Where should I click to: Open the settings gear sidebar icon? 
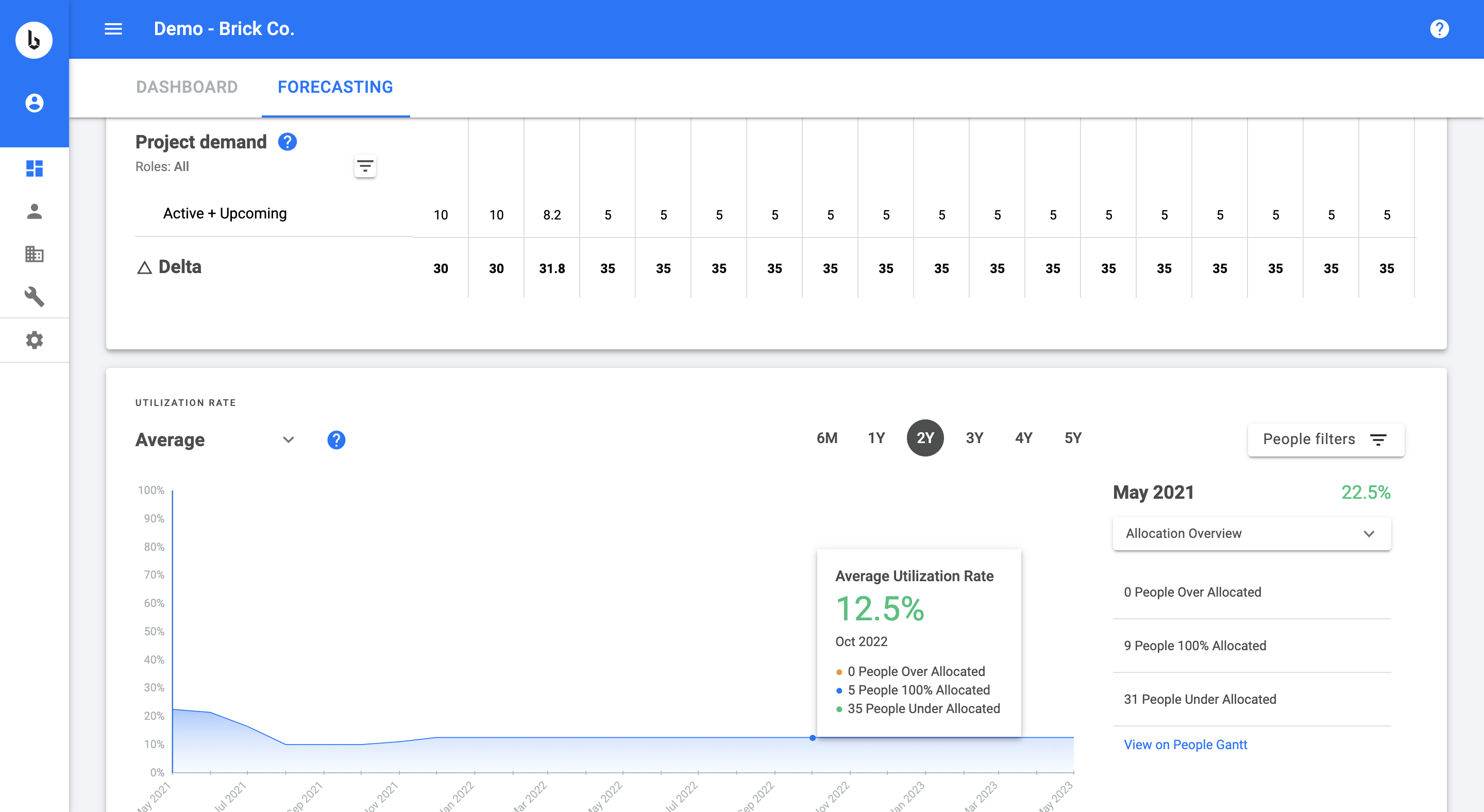[x=34, y=340]
